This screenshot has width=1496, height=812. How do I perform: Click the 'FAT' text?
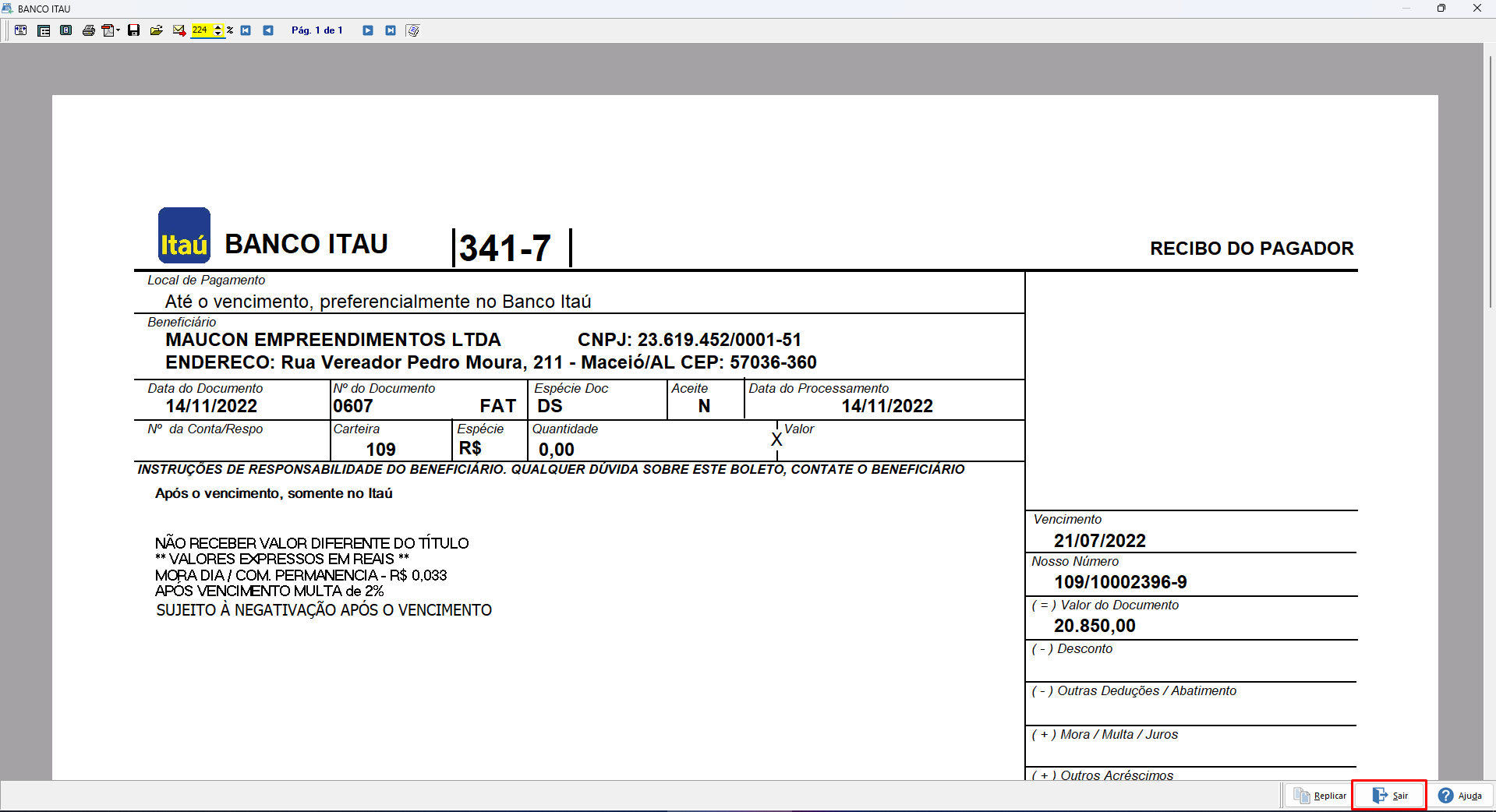click(x=498, y=406)
